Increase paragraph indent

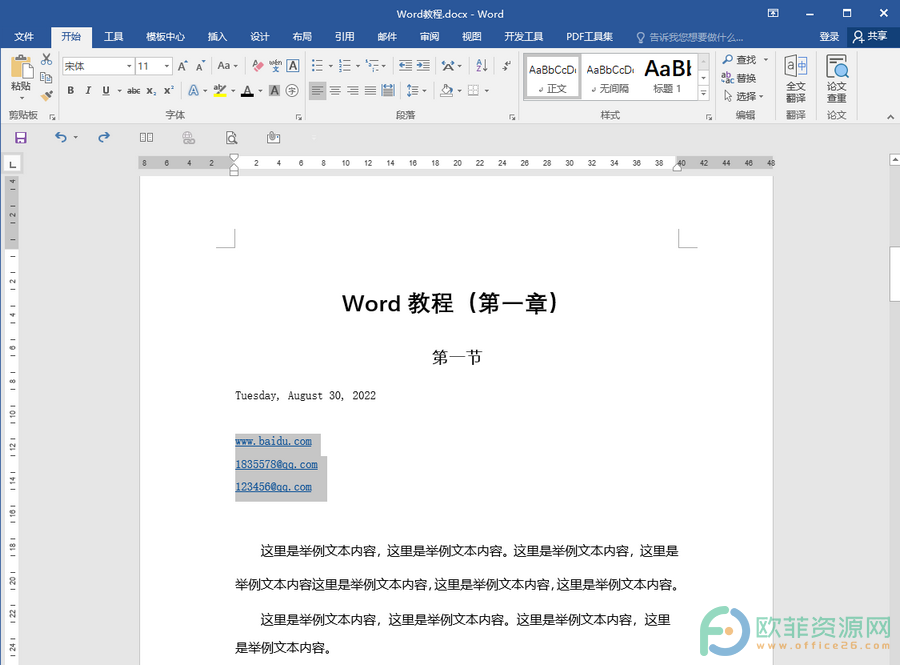pos(423,66)
